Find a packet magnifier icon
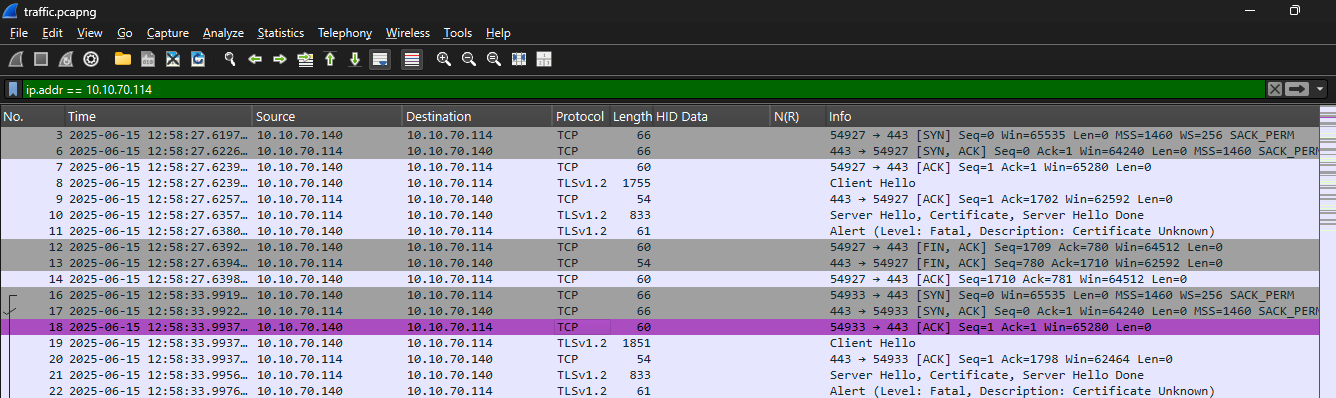This screenshot has width=1336, height=398. 230,60
